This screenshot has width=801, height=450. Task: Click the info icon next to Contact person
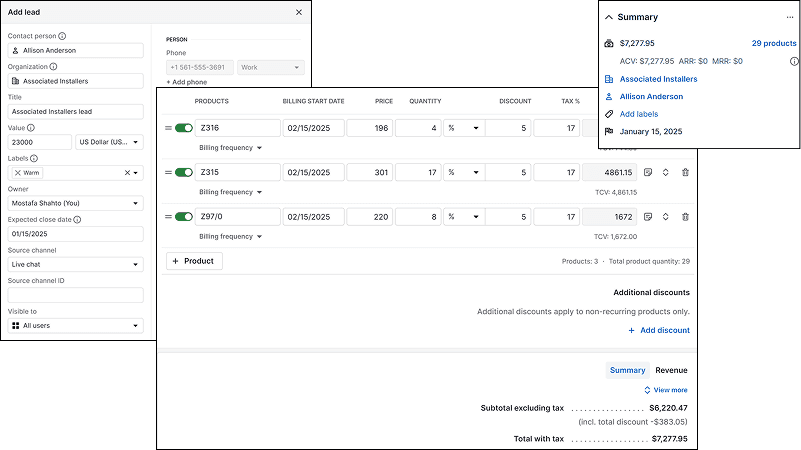tap(62, 36)
